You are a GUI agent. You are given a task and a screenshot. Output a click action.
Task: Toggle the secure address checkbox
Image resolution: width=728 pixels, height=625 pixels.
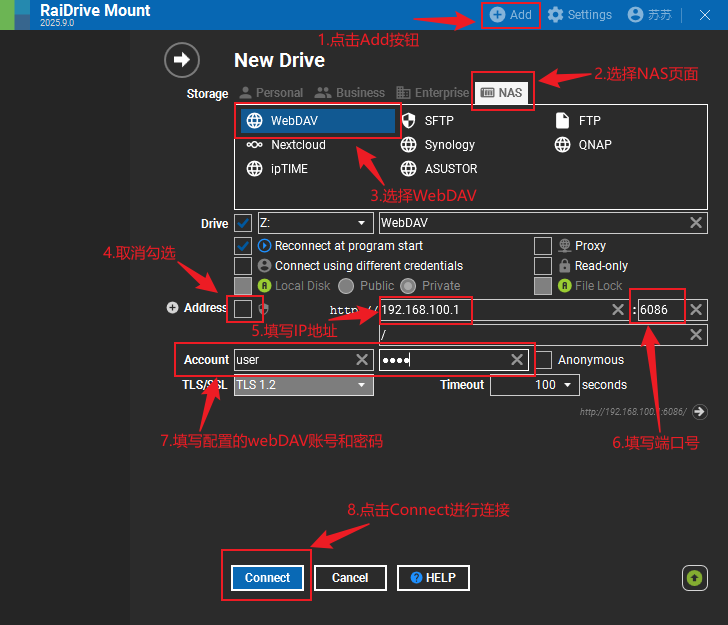point(243,309)
